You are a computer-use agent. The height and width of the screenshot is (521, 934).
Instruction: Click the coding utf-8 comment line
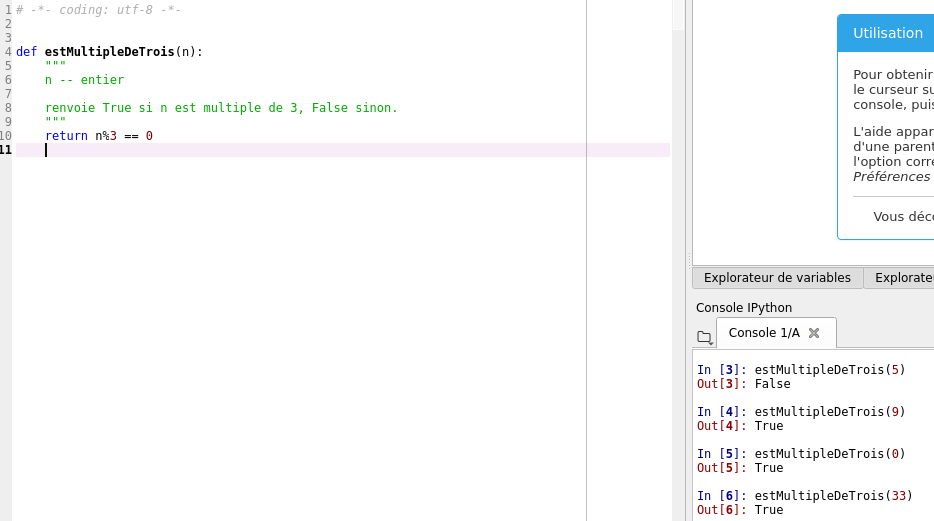98,9
